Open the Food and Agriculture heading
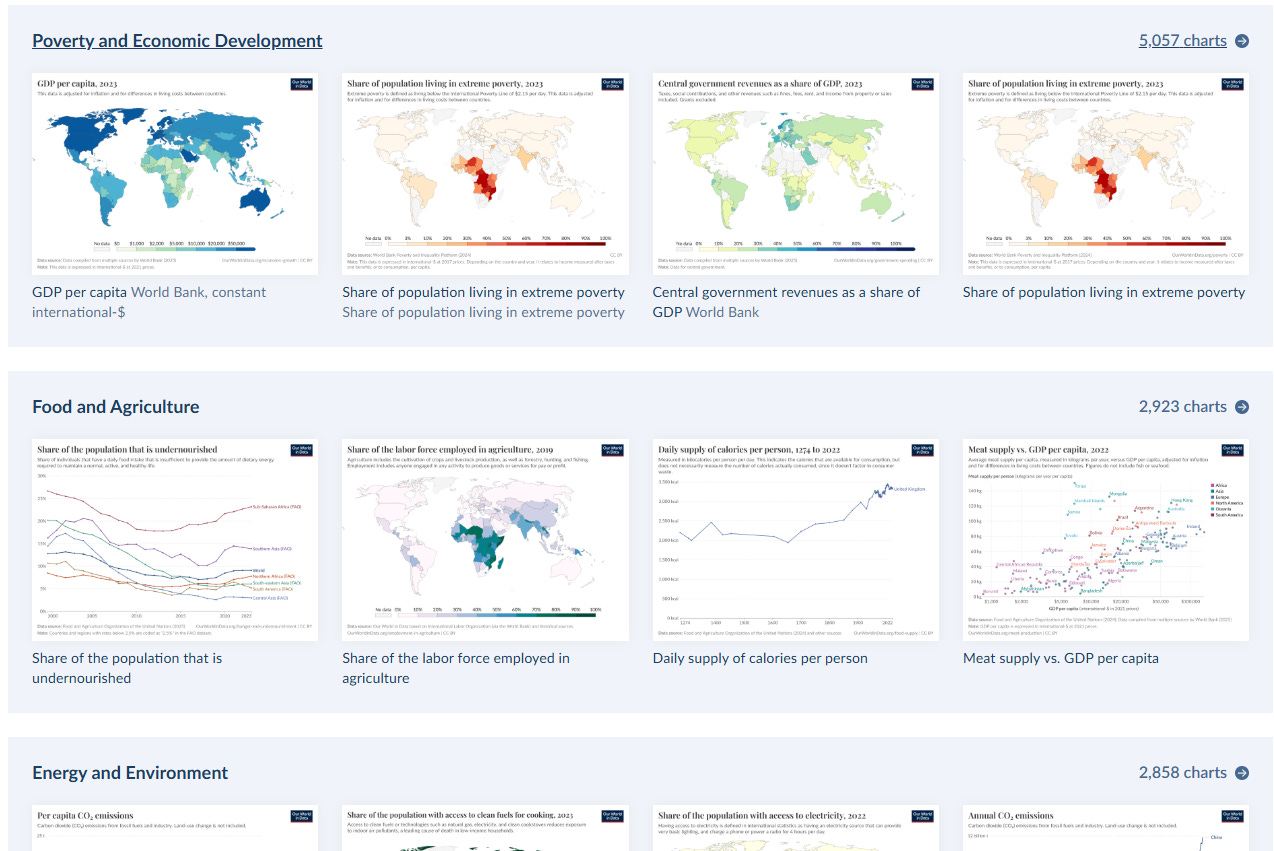The image size is (1274, 851). [x=116, y=407]
